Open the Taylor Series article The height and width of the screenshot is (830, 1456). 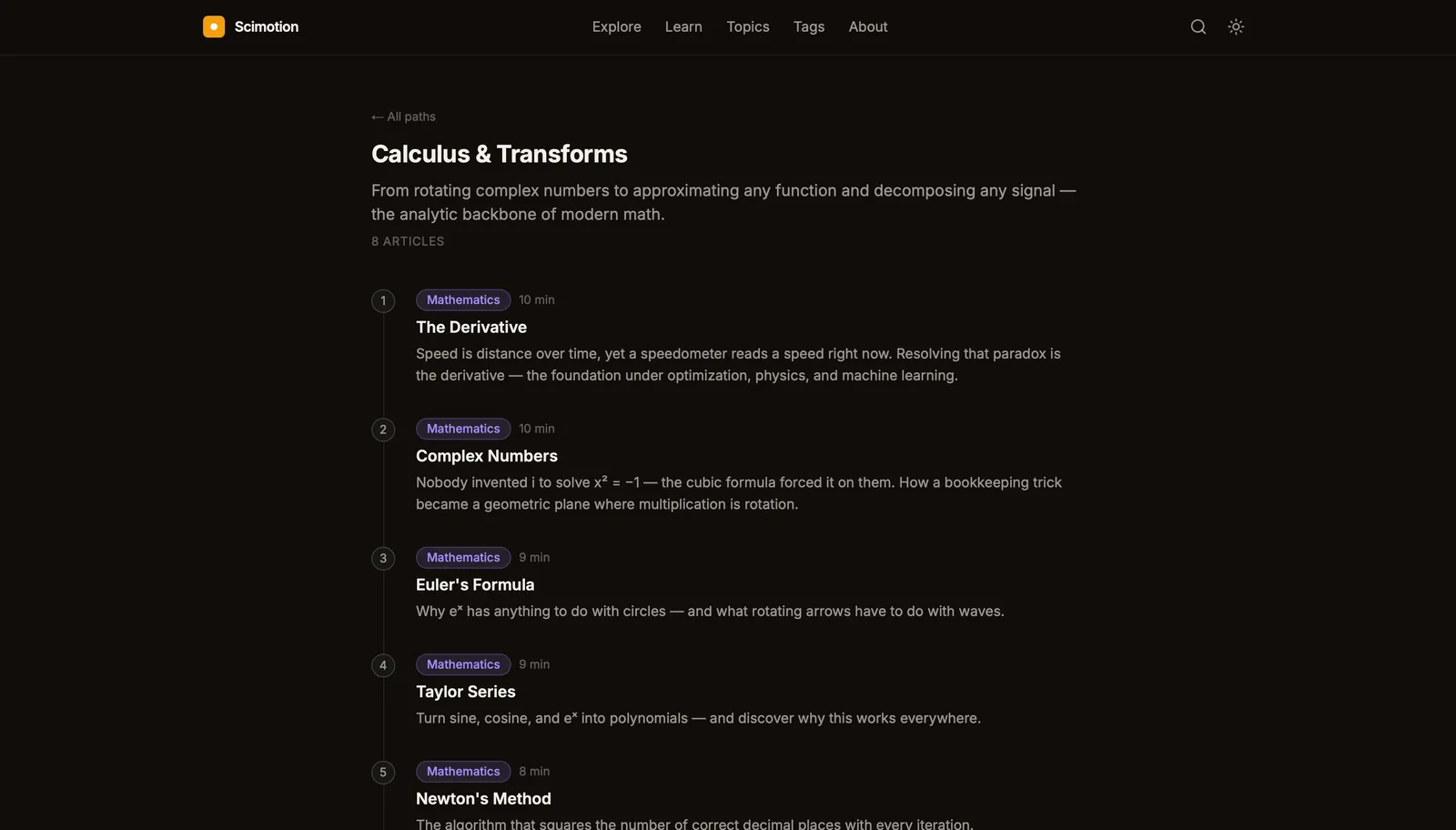(x=466, y=692)
